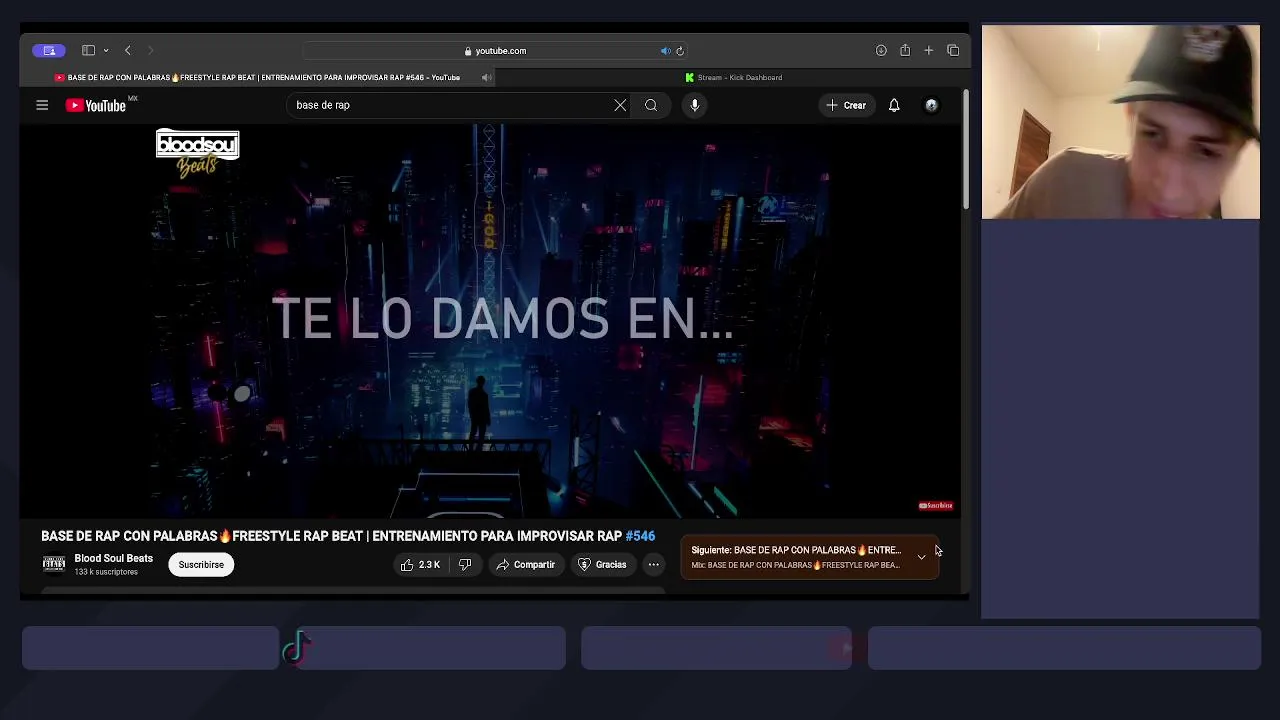Viewport: 1280px width, 720px height.
Task: Open the Blood Soul Beats channel name
Action: point(113,558)
